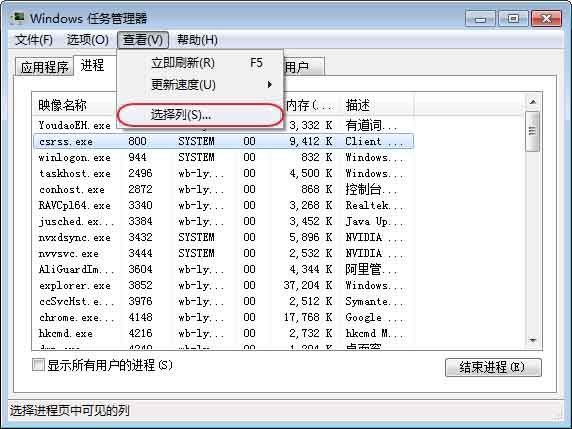Click the 结束进程(E) button

point(493,367)
